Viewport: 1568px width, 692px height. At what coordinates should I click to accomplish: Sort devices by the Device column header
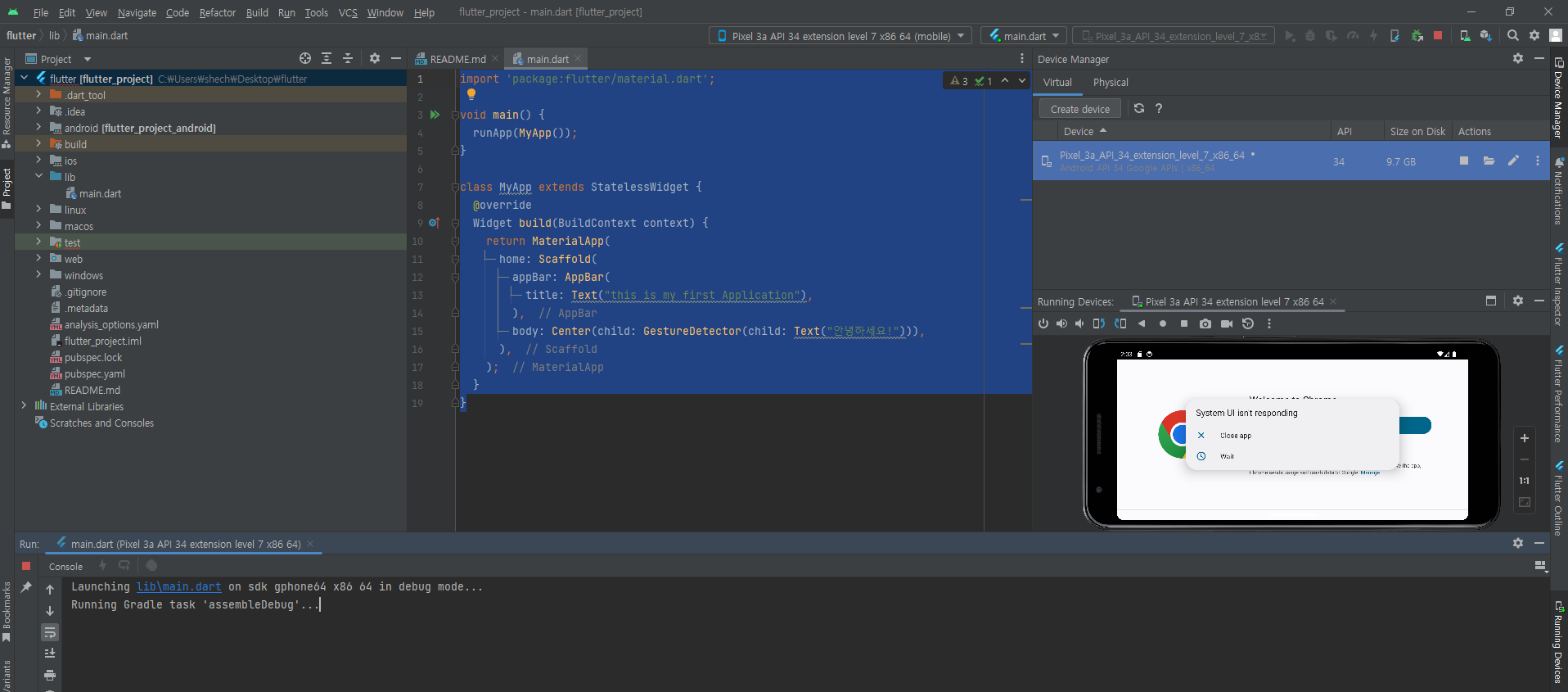[1084, 131]
